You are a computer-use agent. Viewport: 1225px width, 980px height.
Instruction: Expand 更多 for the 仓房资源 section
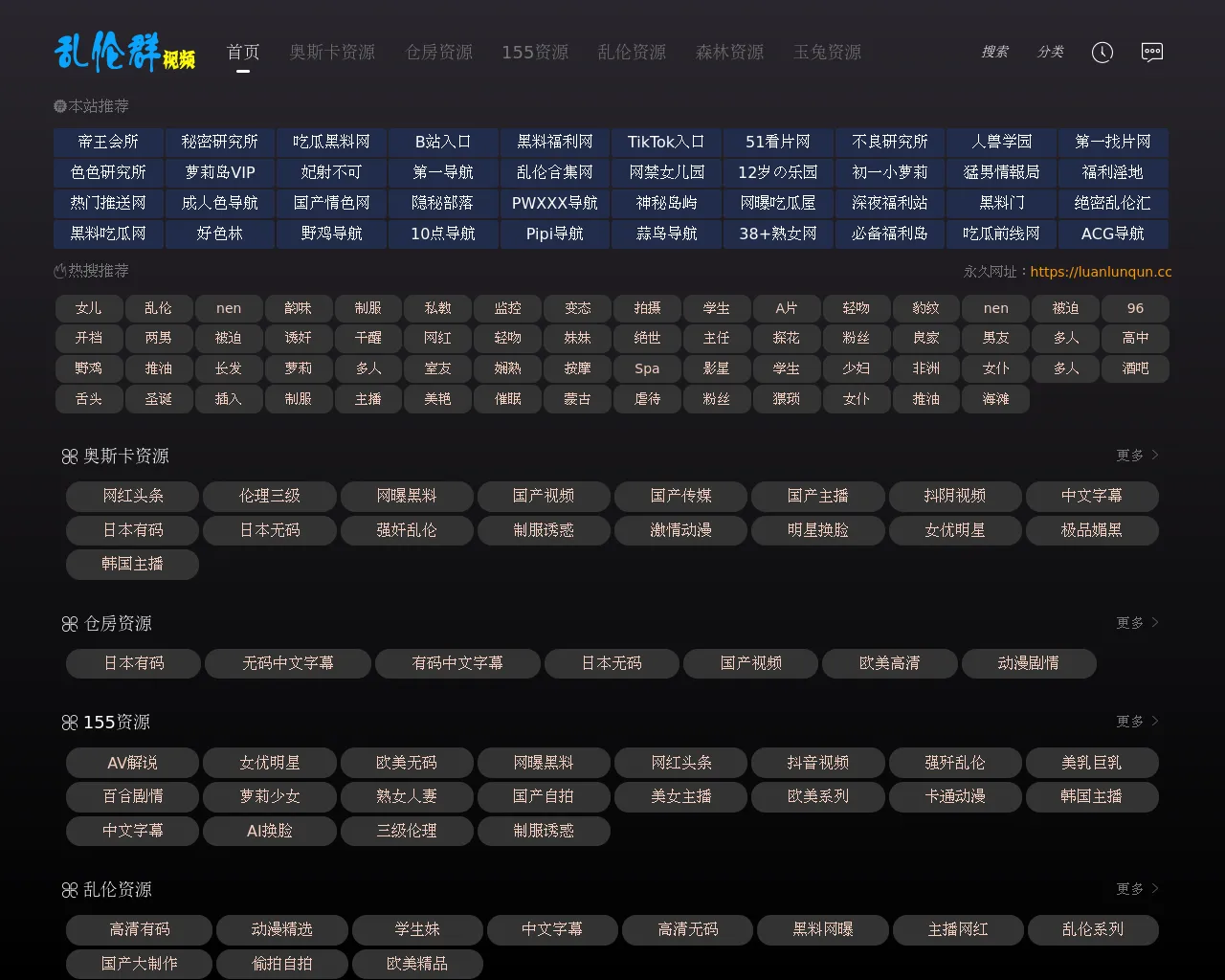pos(1137,623)
